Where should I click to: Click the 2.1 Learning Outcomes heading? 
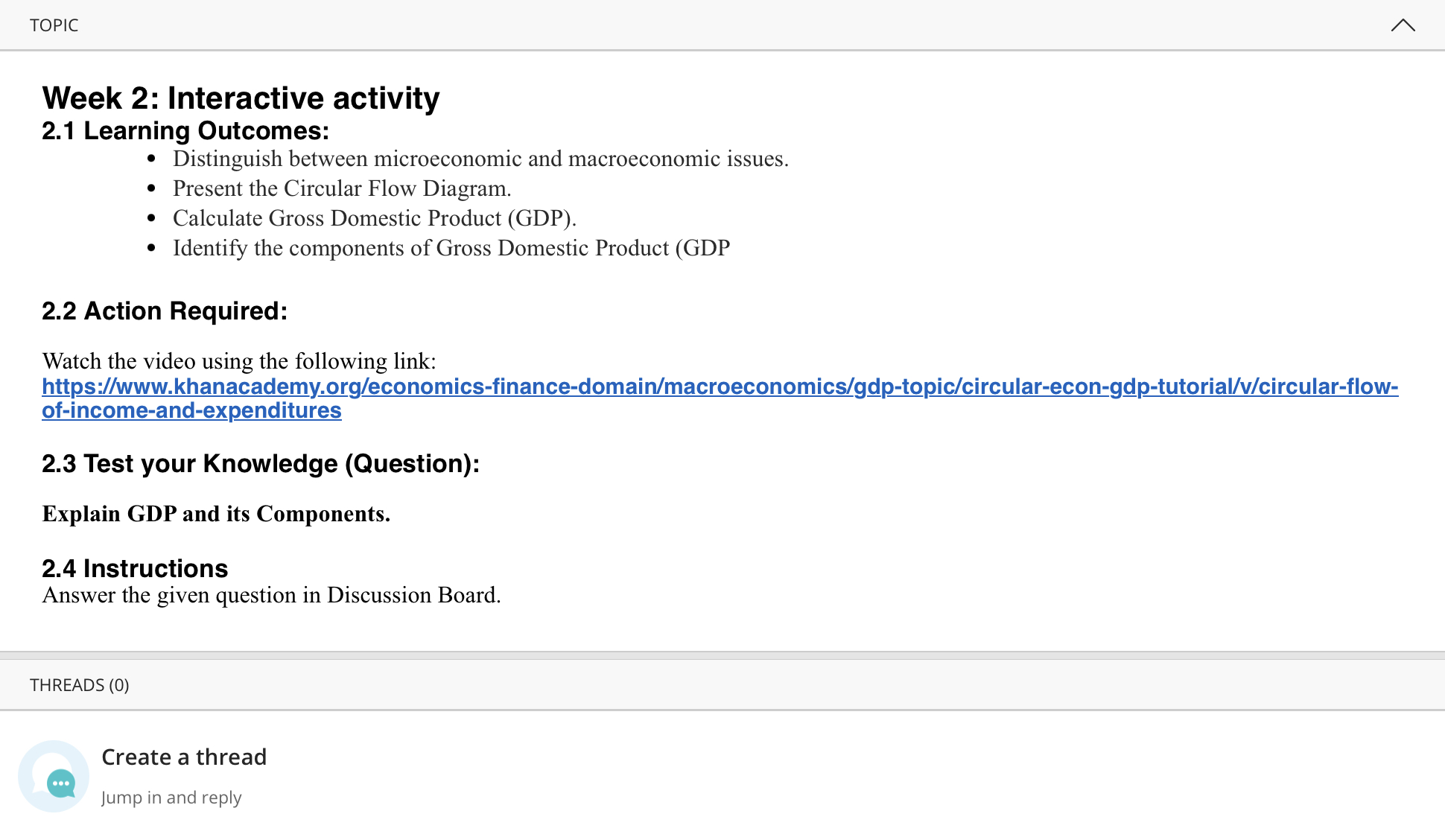coord(185,131)
